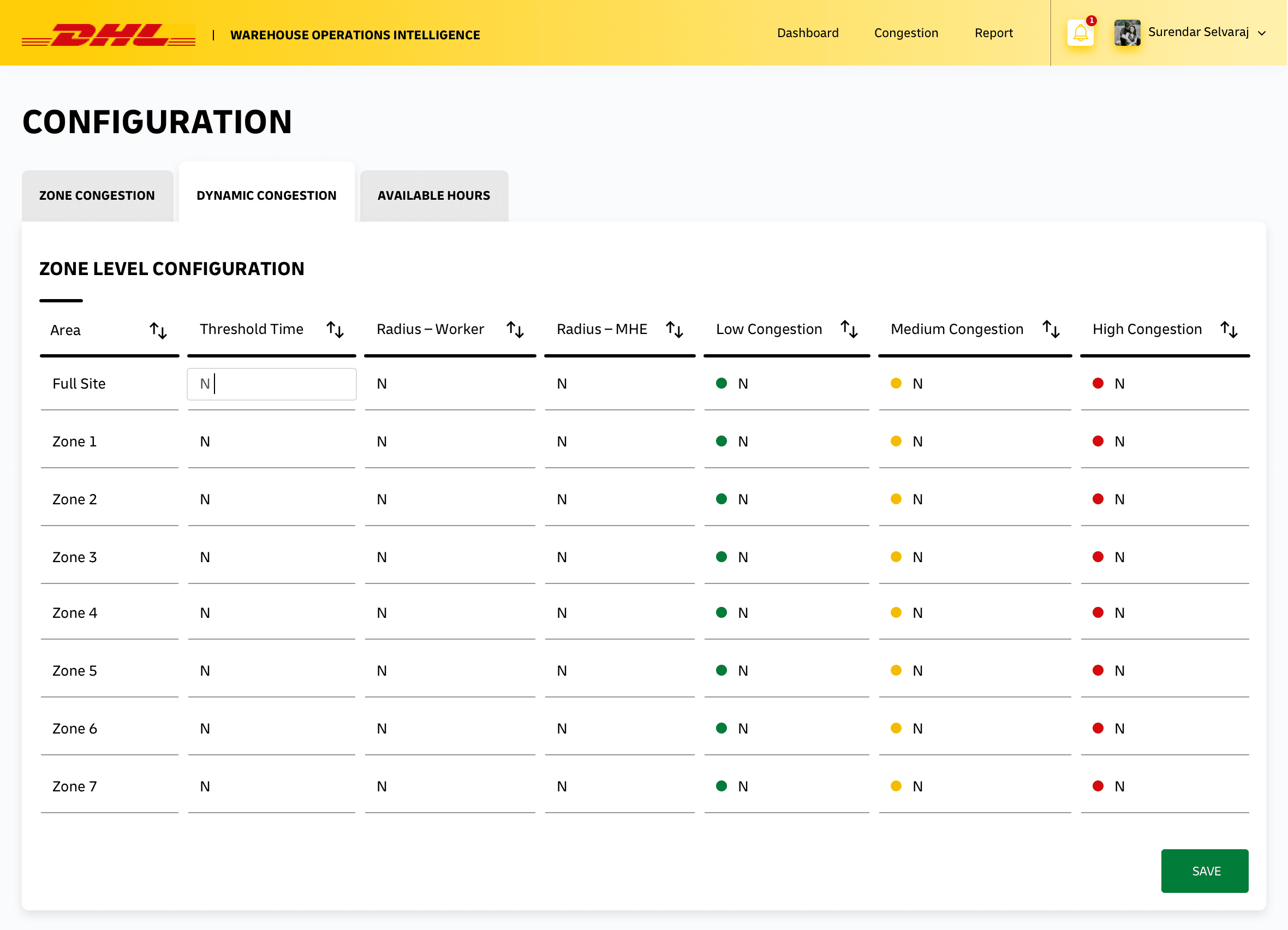The image size is (1288, 930).
Task: Click Zone 3 Radius – MHE value
Action: (562, 558)
